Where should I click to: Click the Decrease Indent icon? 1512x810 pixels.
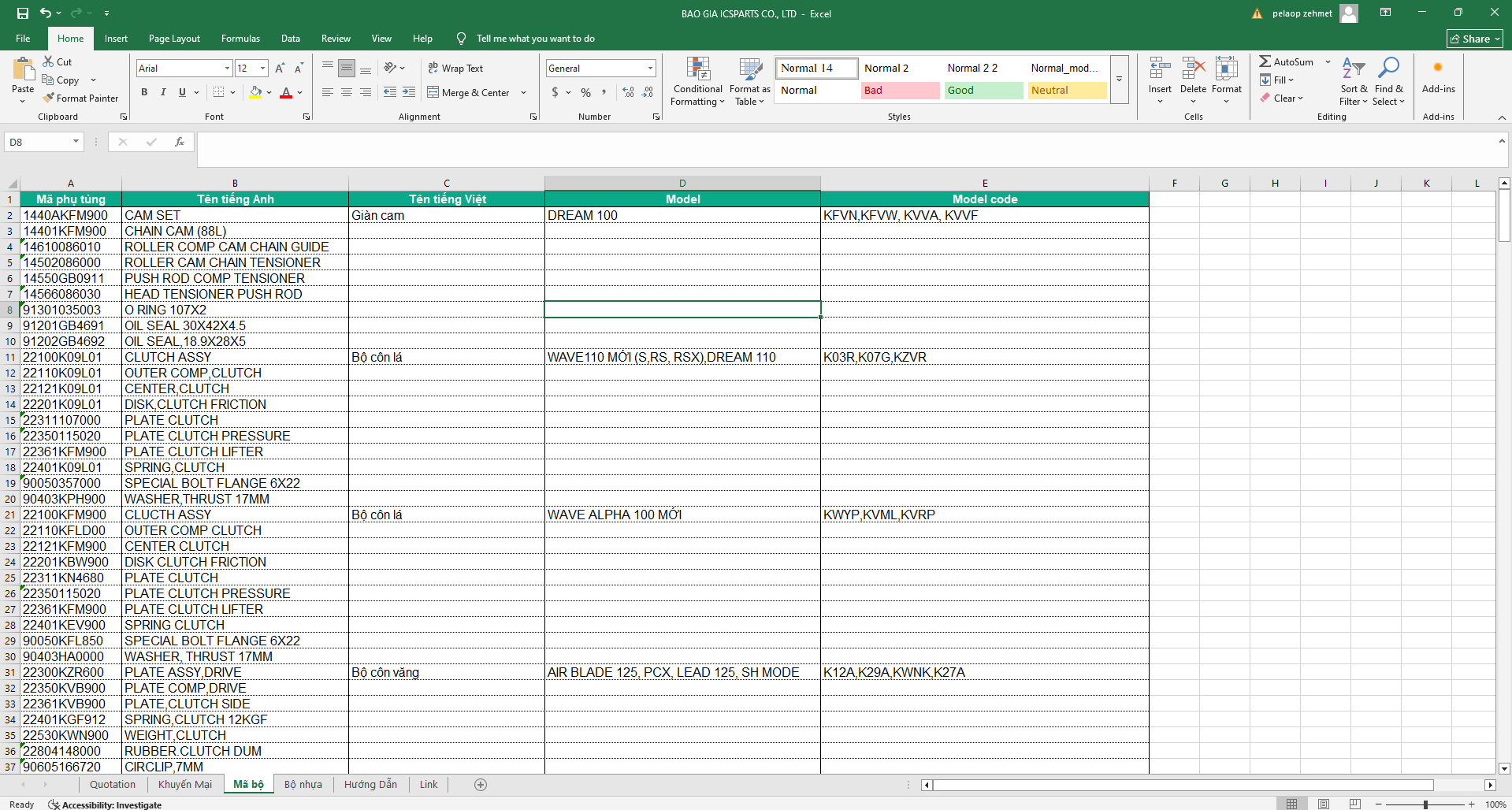pyautogui.click(x=389, y=92)
